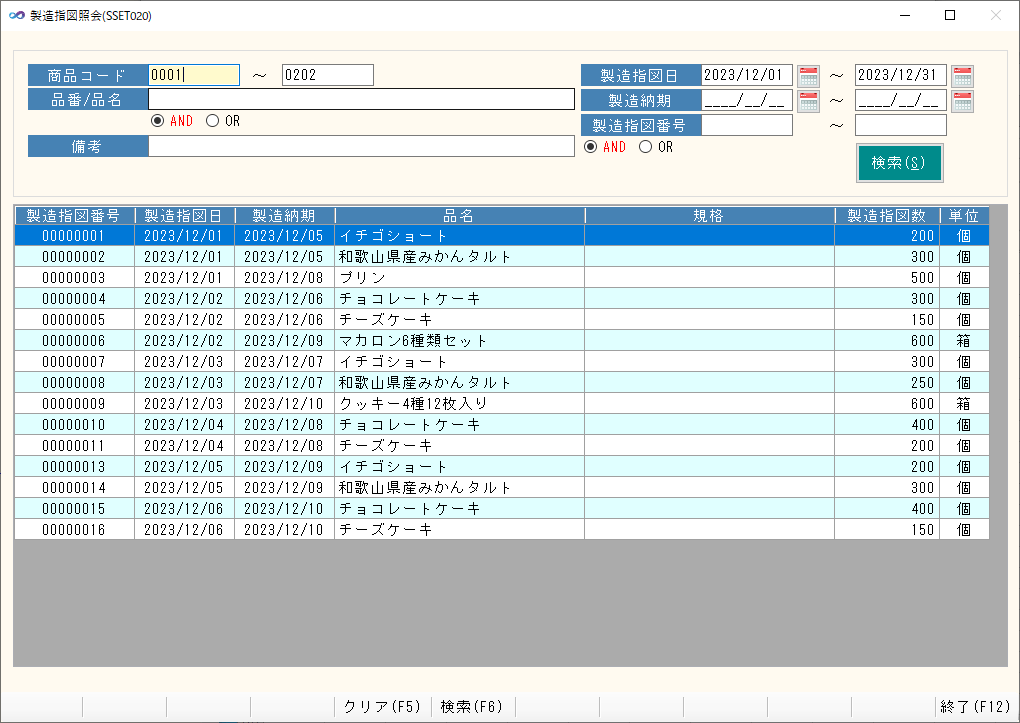Select AND option under 品番/品名
This screenshot has width=1020, height=723.
(157, 121)
